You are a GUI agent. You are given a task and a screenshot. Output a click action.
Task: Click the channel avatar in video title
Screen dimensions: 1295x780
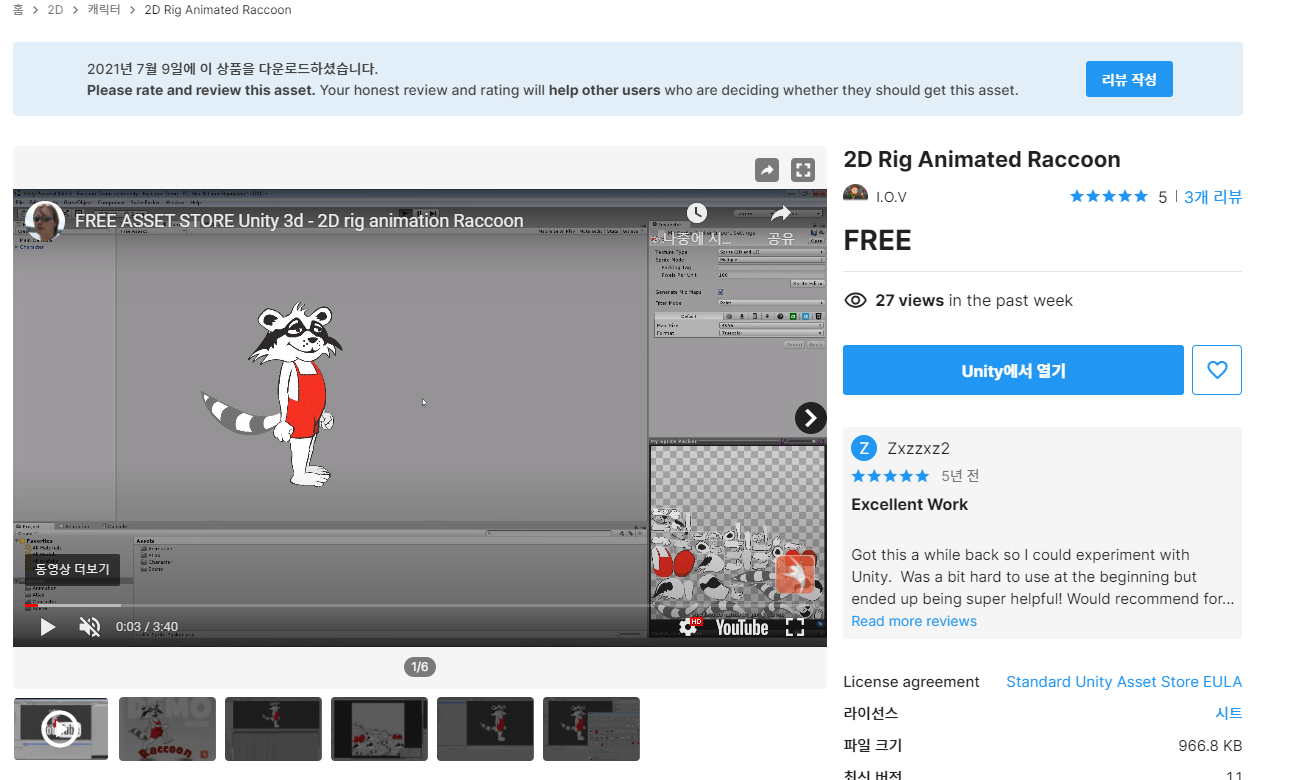click(45, 220)
